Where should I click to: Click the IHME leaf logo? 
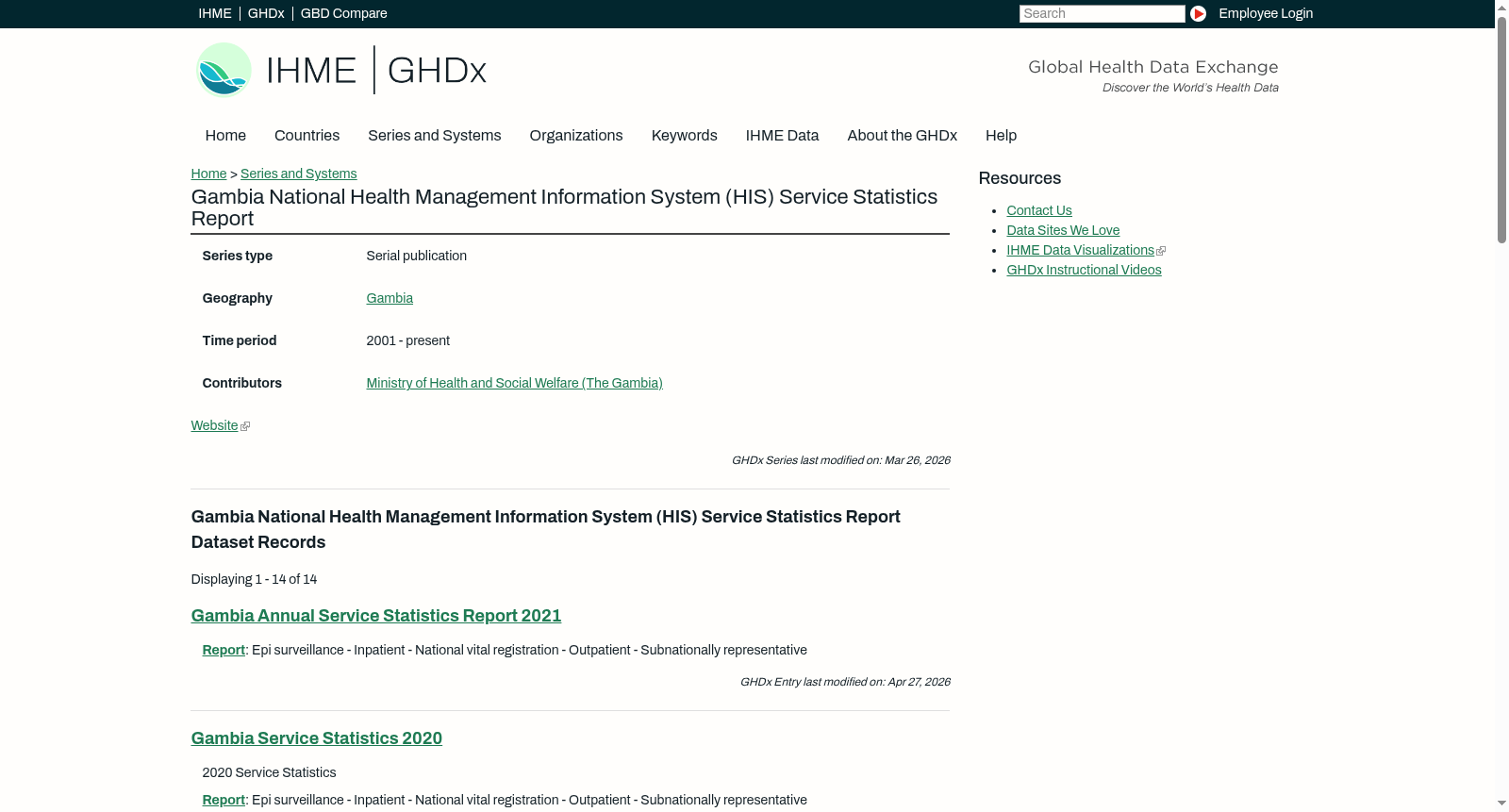[x=224, y=70]
